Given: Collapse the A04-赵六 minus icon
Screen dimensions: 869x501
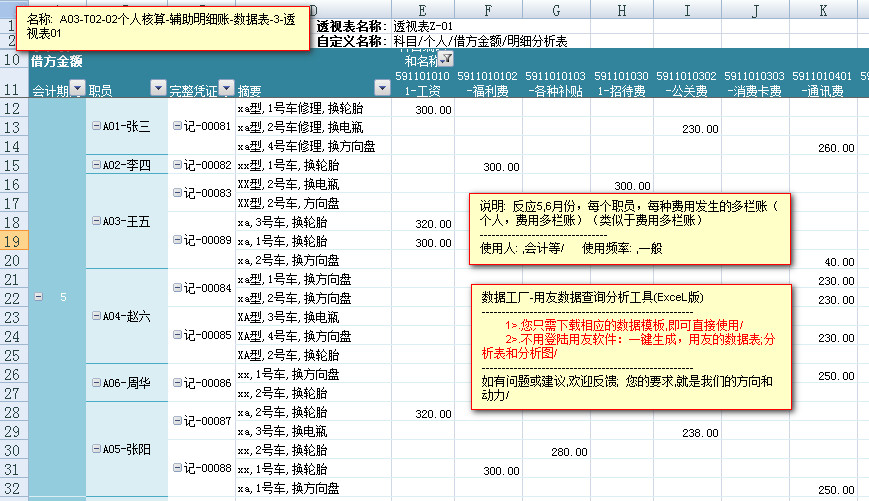Looking at the screenshot, I should 96,316.
